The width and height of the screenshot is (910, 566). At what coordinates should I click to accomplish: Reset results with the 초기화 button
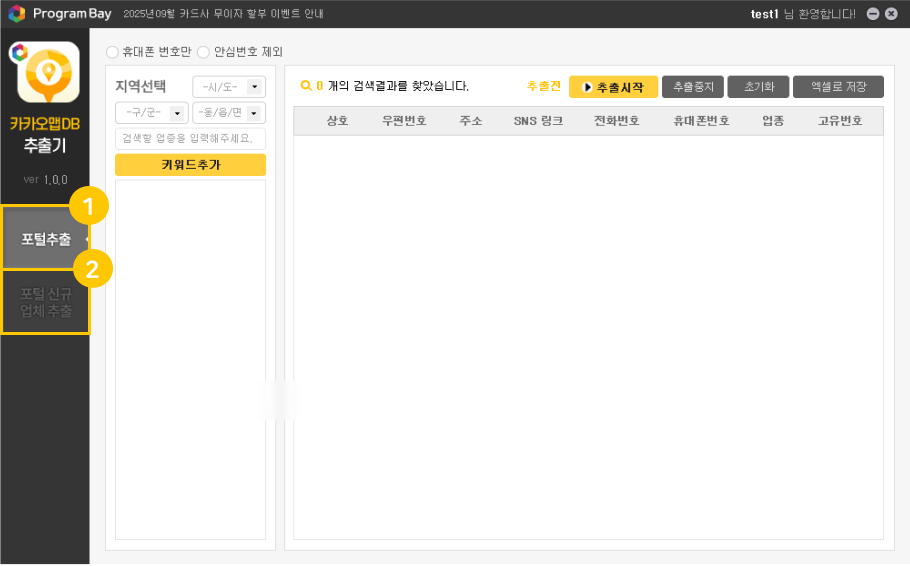click(758, 87)
